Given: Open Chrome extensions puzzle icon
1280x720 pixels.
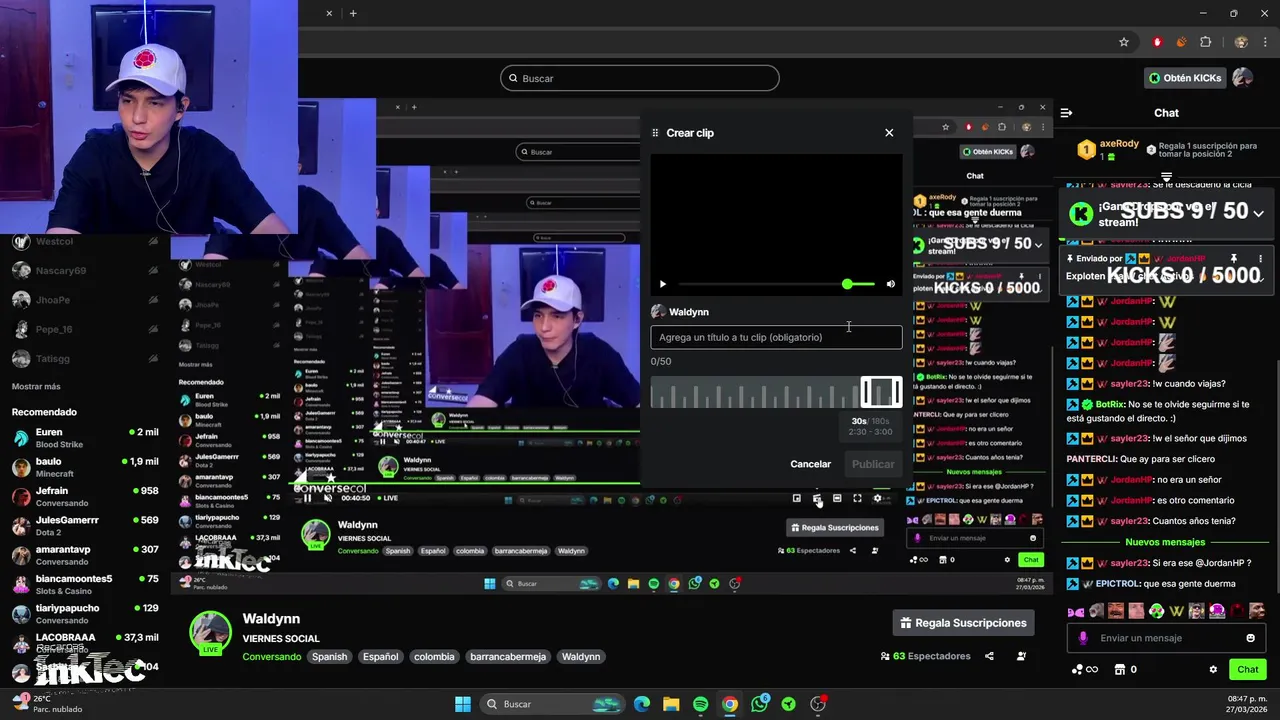Looking at the screenshot, I should pyautogui.click(x=1205, y=42).
